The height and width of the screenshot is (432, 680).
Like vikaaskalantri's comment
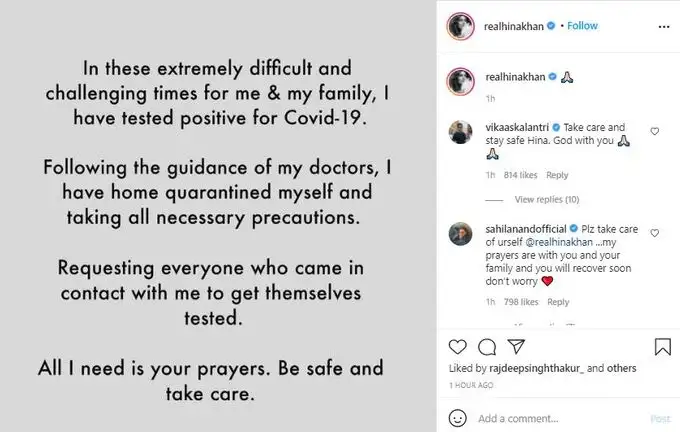pos(654,131)
